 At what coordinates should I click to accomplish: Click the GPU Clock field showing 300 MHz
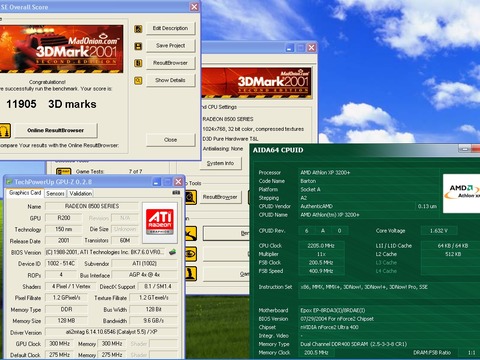[x=60, y=343]
